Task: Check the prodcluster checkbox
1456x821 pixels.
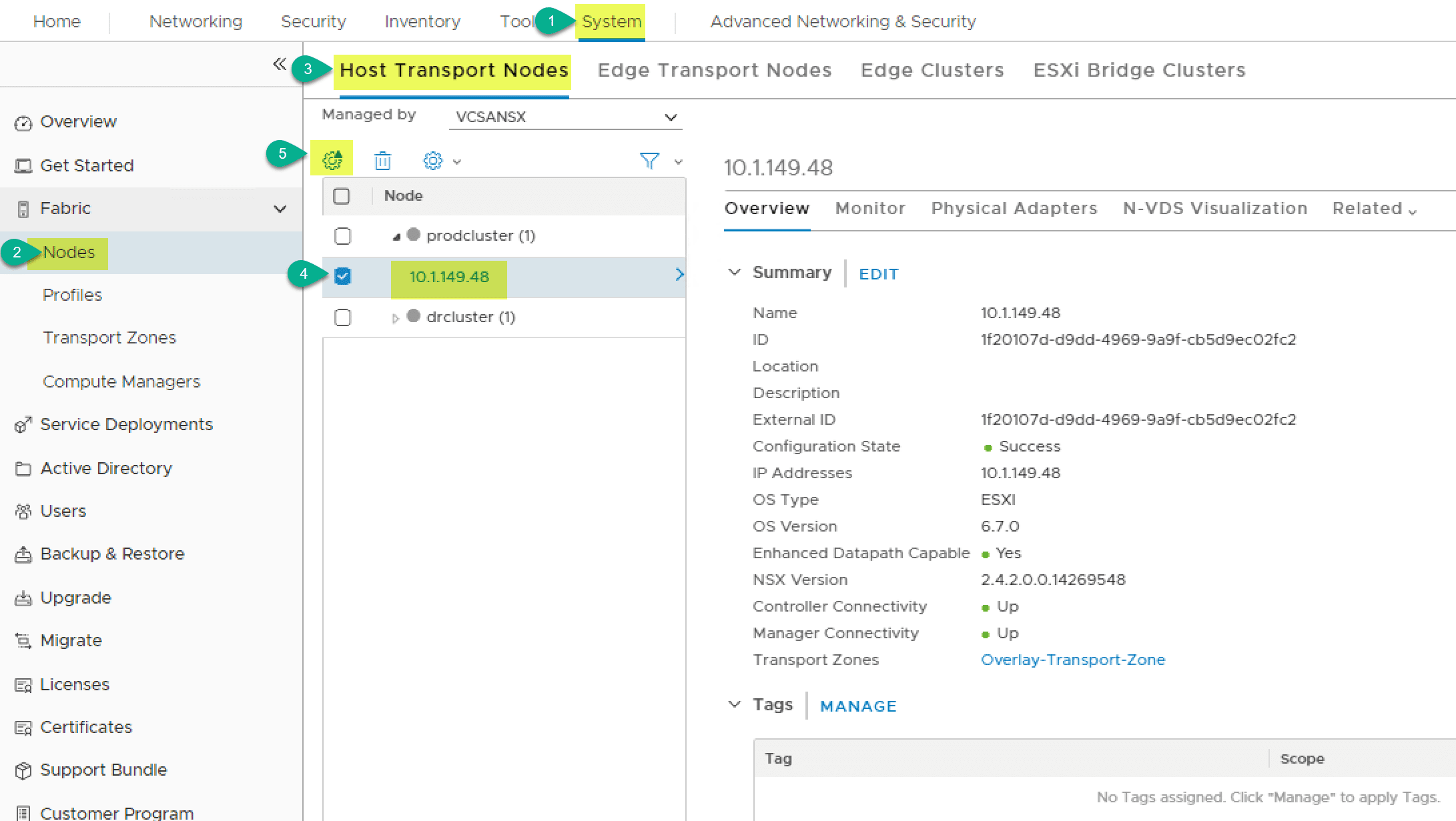Action: (x=343, y=236)
